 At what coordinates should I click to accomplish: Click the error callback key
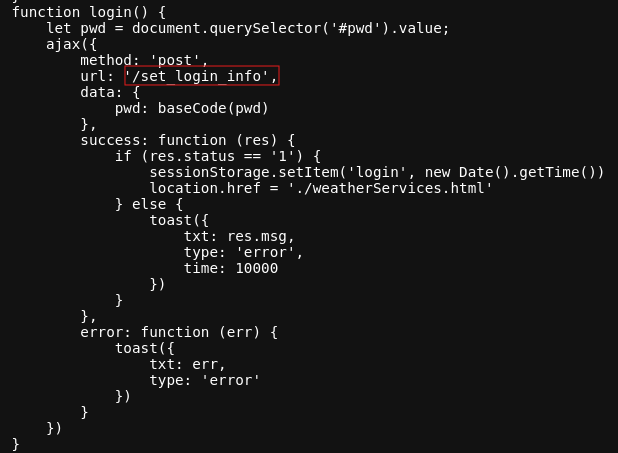coord(101,332)
